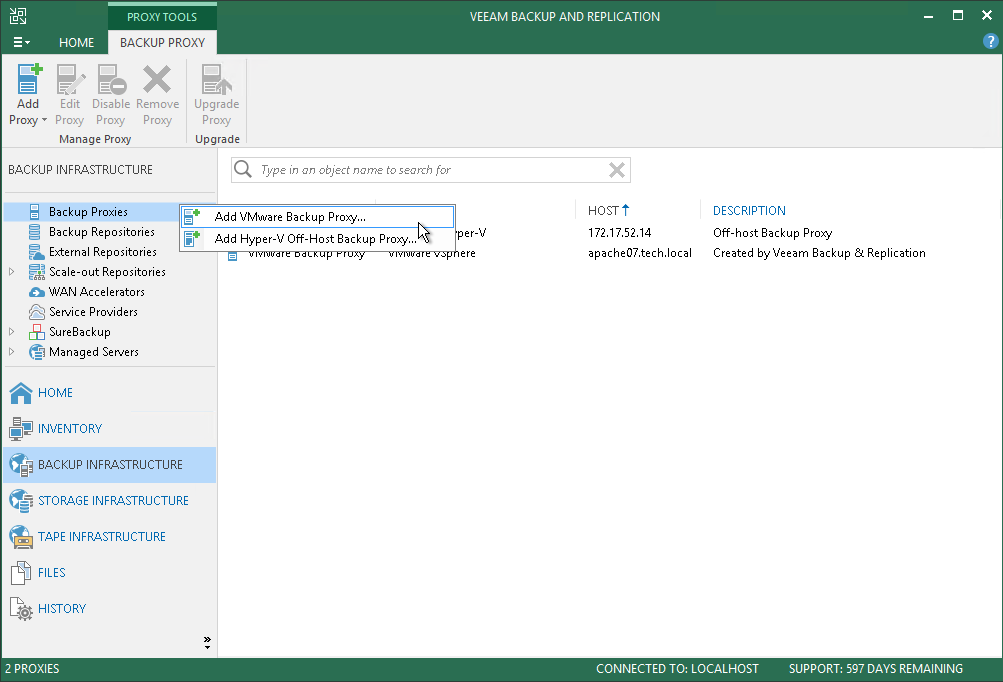Viewport: 1003px width, 682px height.
Task: Click the Disable Proxy ribbon icon
Action: click(111, 79)
